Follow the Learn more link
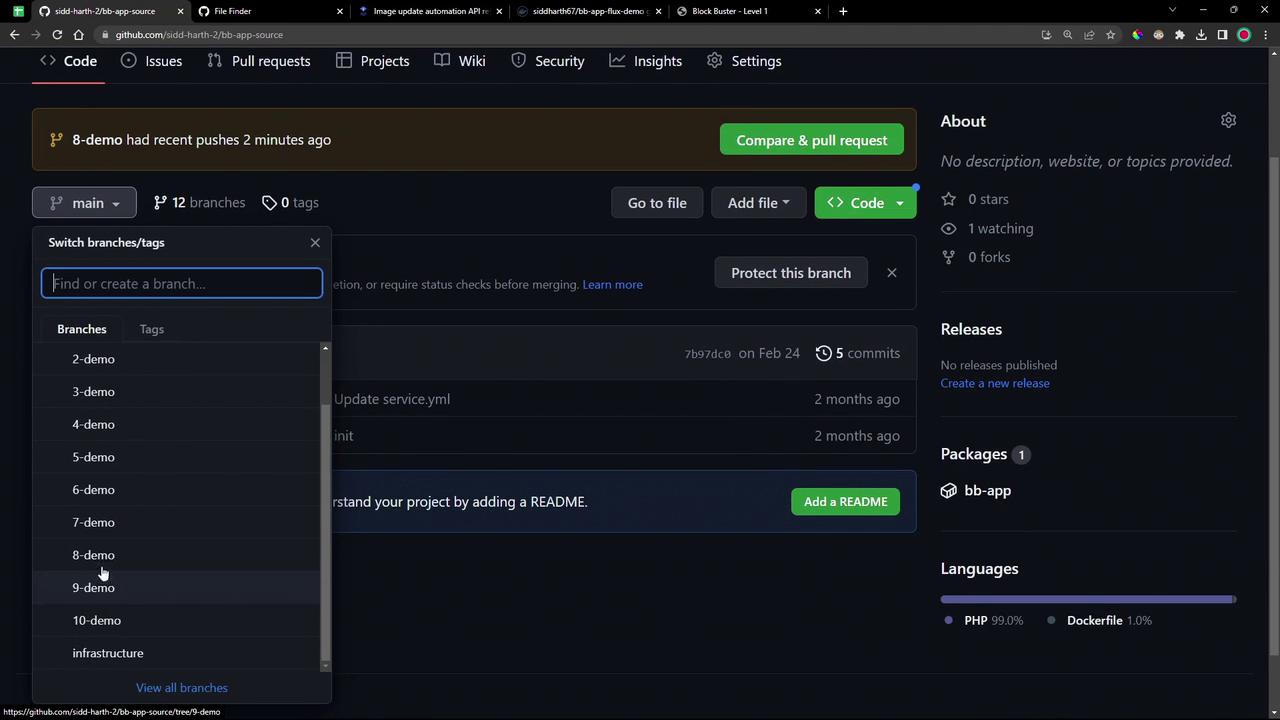This screenshot has width=1280, height=720. tap(613, 285)
